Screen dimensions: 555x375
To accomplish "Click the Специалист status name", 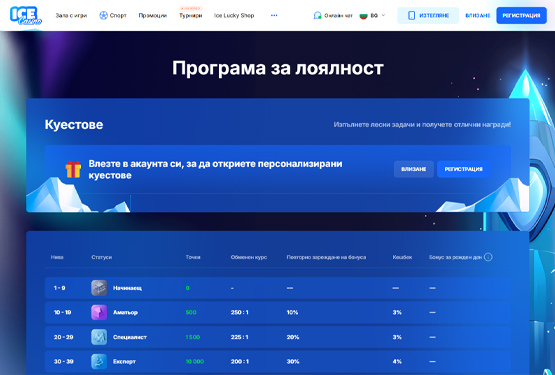I will pos(130,337).
